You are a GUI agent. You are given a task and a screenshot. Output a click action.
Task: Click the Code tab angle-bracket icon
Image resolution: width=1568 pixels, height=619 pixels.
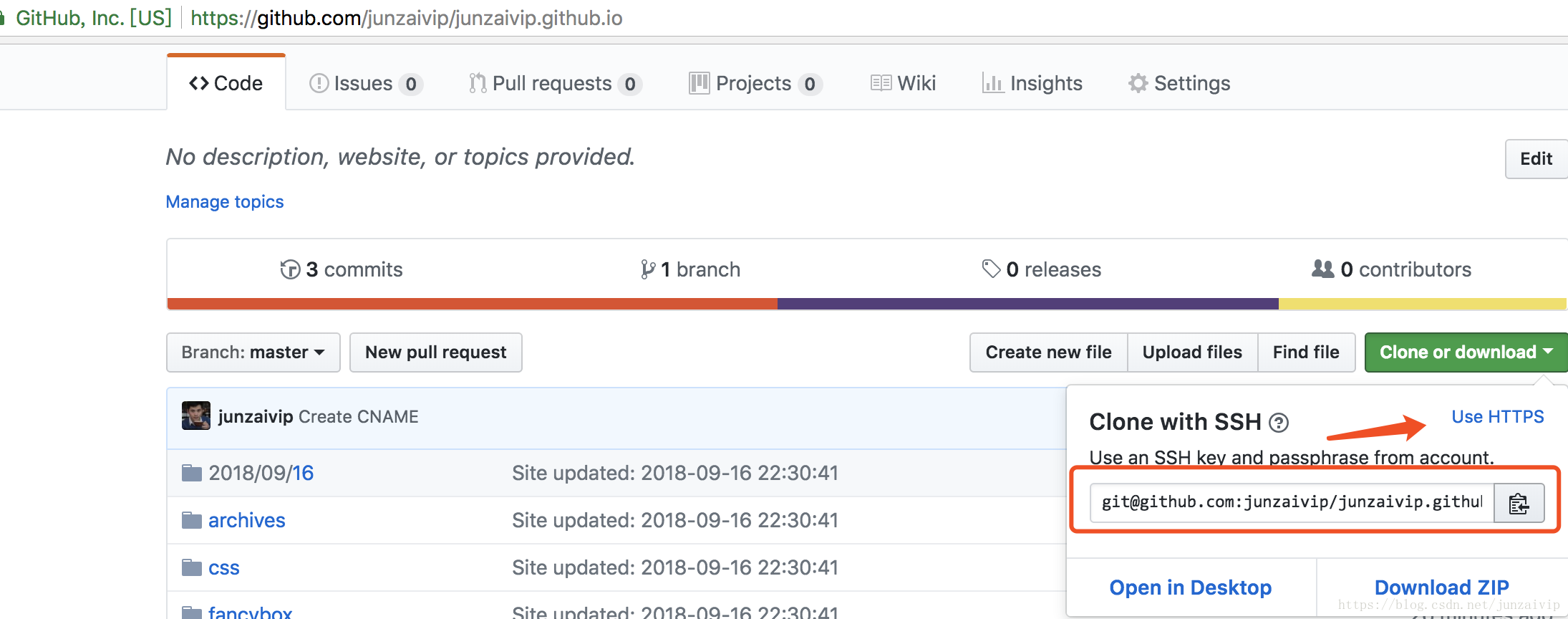pyautogui.click(x=199, y=83)
